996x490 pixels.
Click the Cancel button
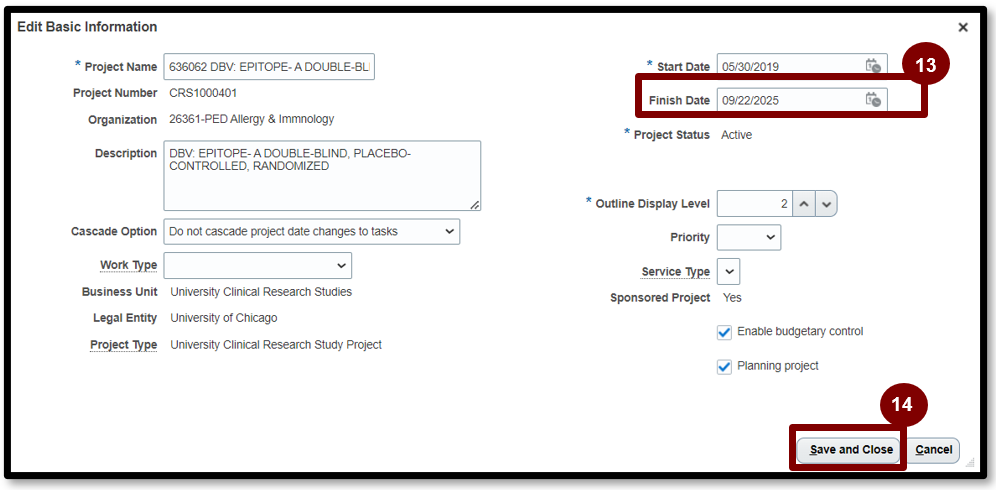(933, 449)
